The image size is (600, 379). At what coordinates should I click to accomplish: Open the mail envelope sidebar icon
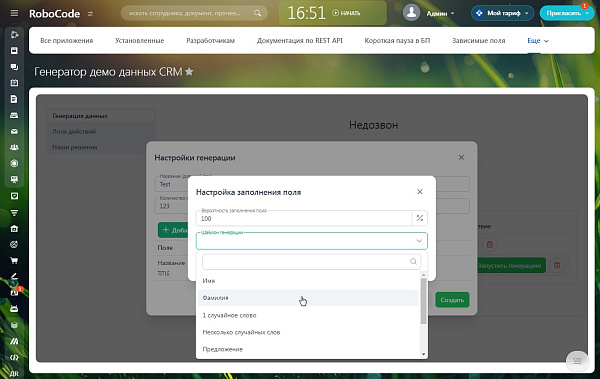[14, 131]
